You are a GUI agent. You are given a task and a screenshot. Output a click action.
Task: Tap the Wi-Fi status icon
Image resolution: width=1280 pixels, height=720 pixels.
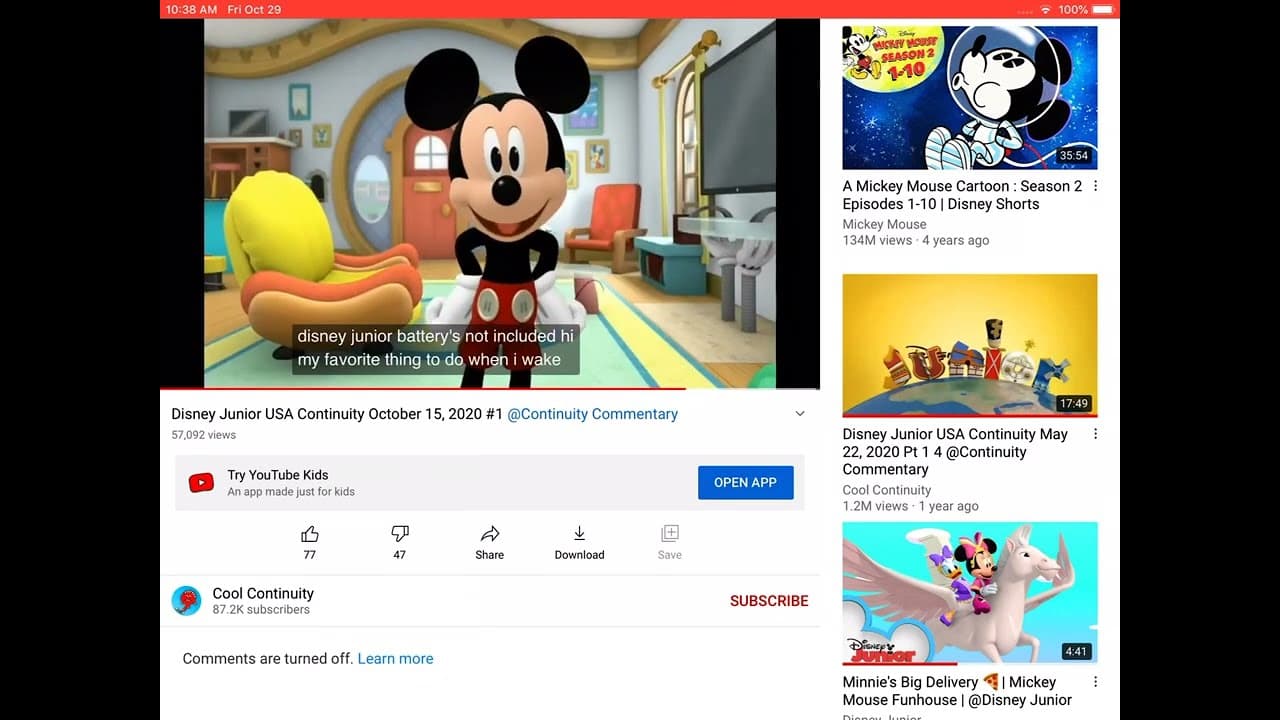tap(1046, 9)
